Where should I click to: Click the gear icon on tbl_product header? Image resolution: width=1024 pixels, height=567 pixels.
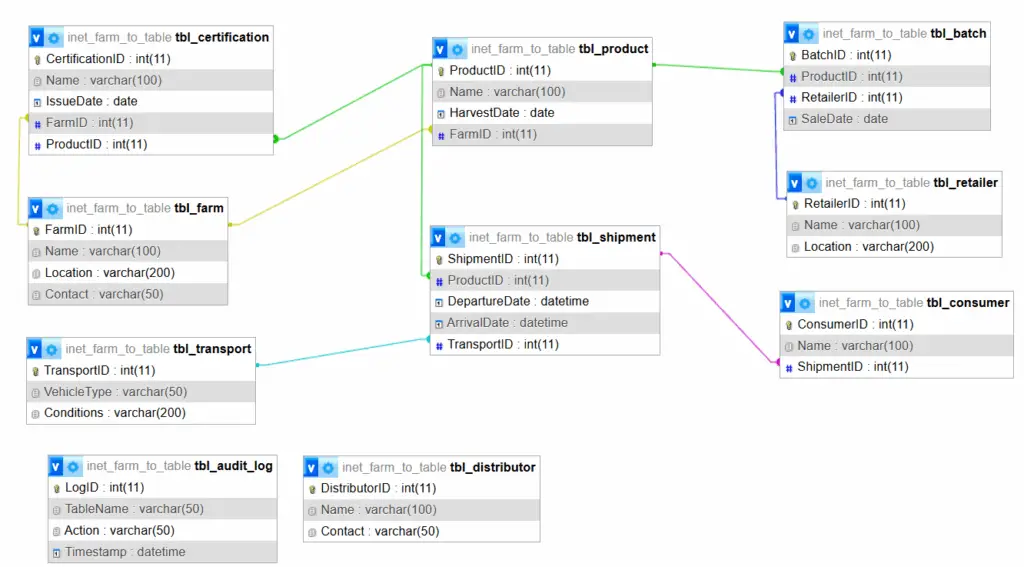coord(458,49)
